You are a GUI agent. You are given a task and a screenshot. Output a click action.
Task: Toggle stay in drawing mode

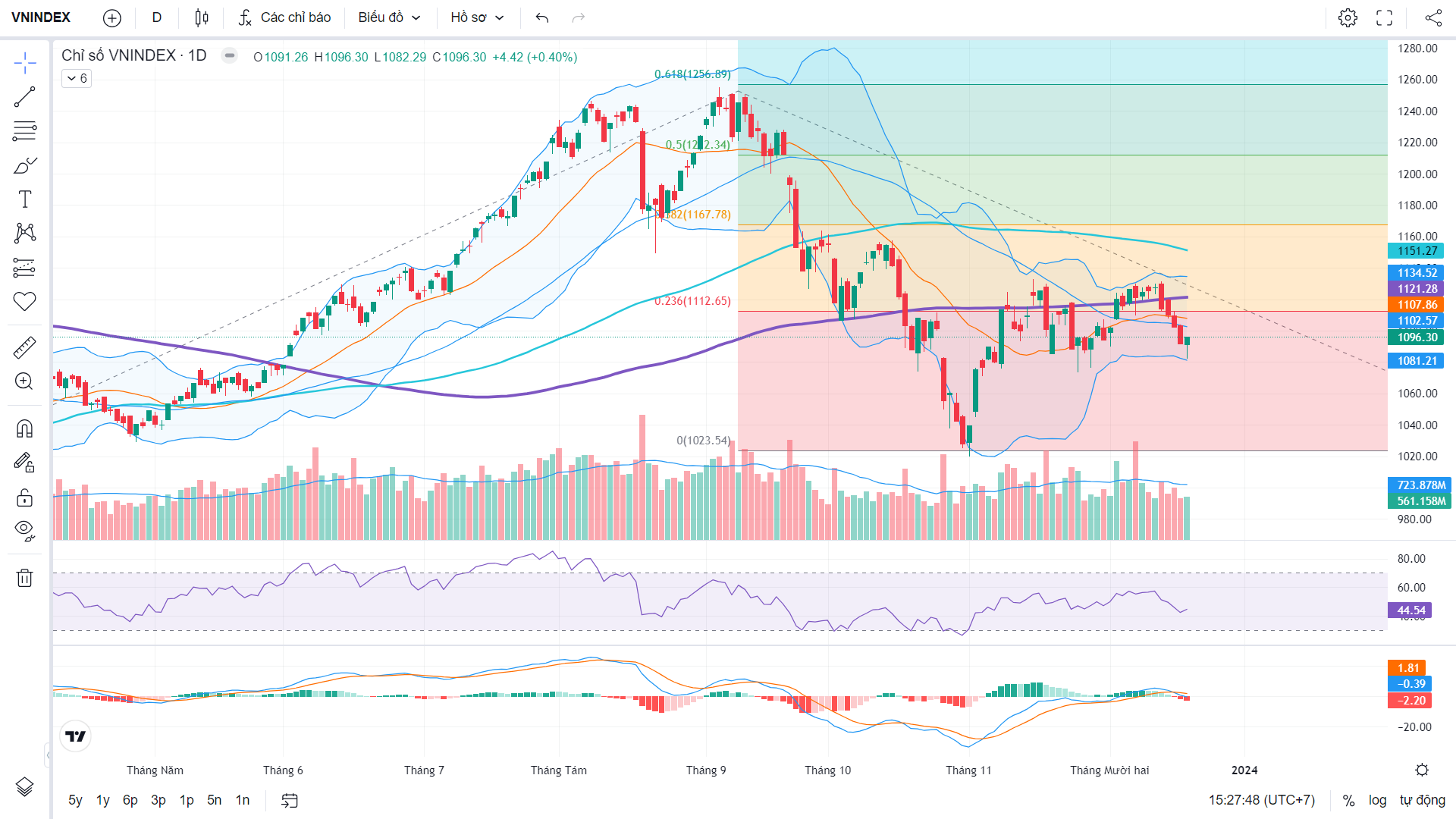point(24,463)
